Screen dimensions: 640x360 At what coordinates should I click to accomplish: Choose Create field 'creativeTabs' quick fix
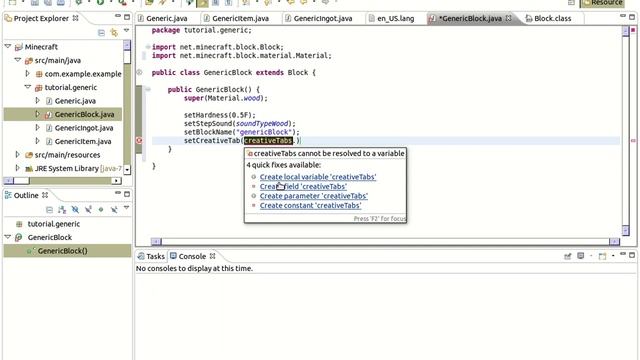(x=303, y=186)
